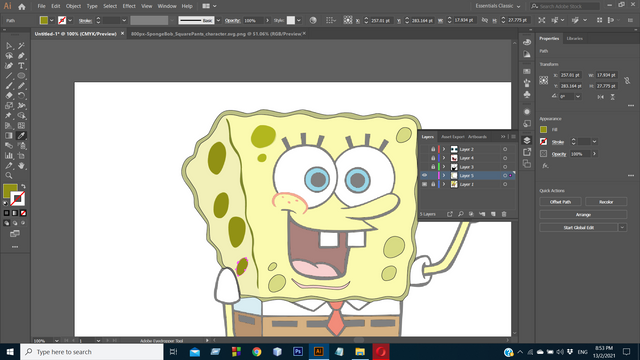Image resolution: width=640 pixels, height=360 pixels.
Task: Unlock Layer 4 lock icon
Action: coord(433,158)
